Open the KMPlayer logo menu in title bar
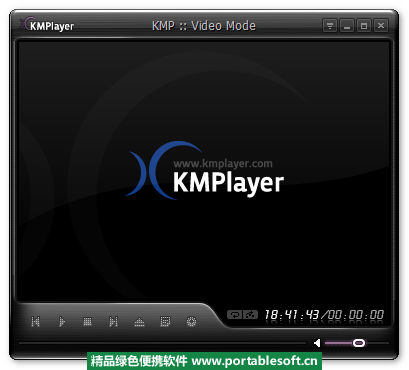The width and height of the screenshot is (409, 370). [49, 25]
